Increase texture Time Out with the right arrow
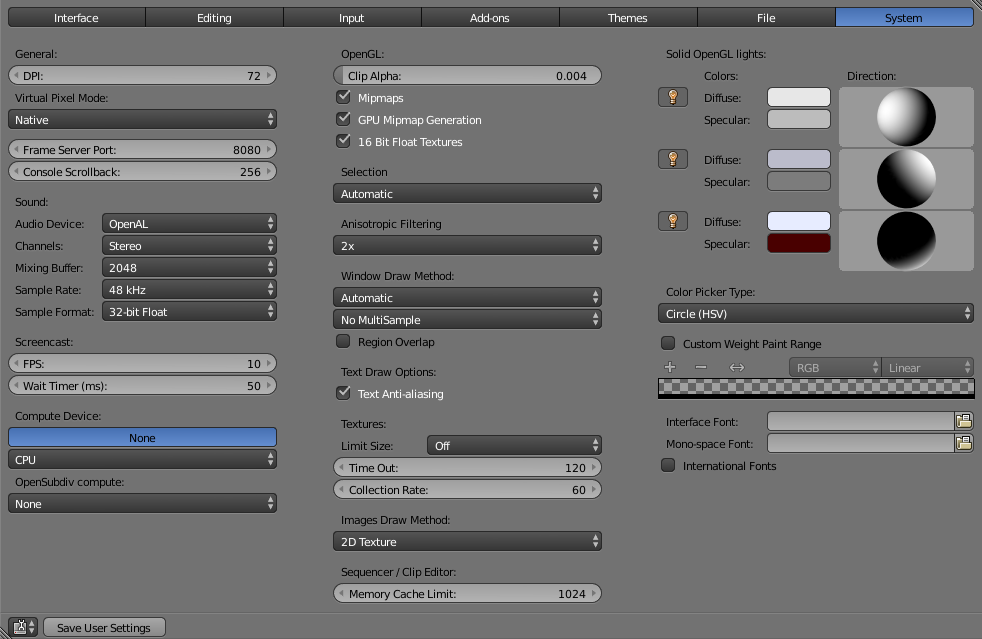 point(594,467)
